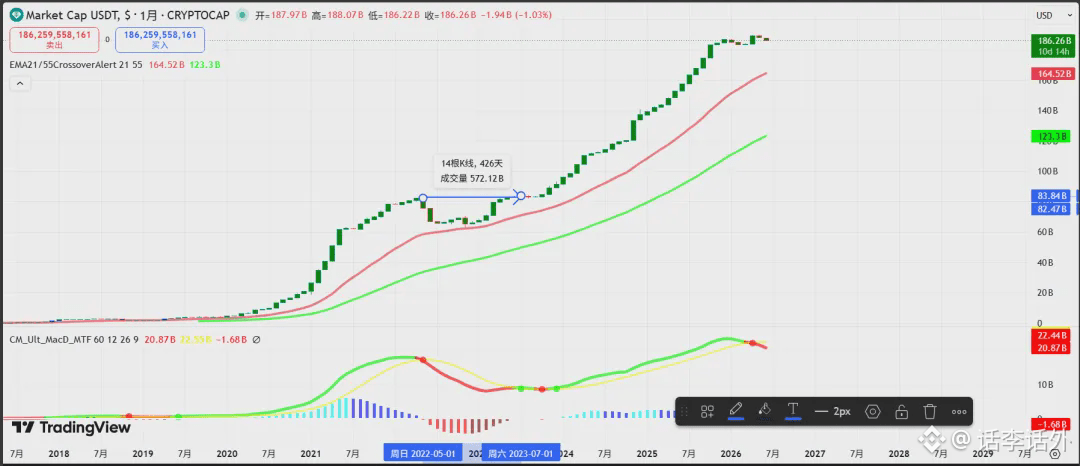Viewport: 1080px width, 466px height.
Task: Open more options ellipsis in drawing toolbar
Action: (x=959, y=412)
